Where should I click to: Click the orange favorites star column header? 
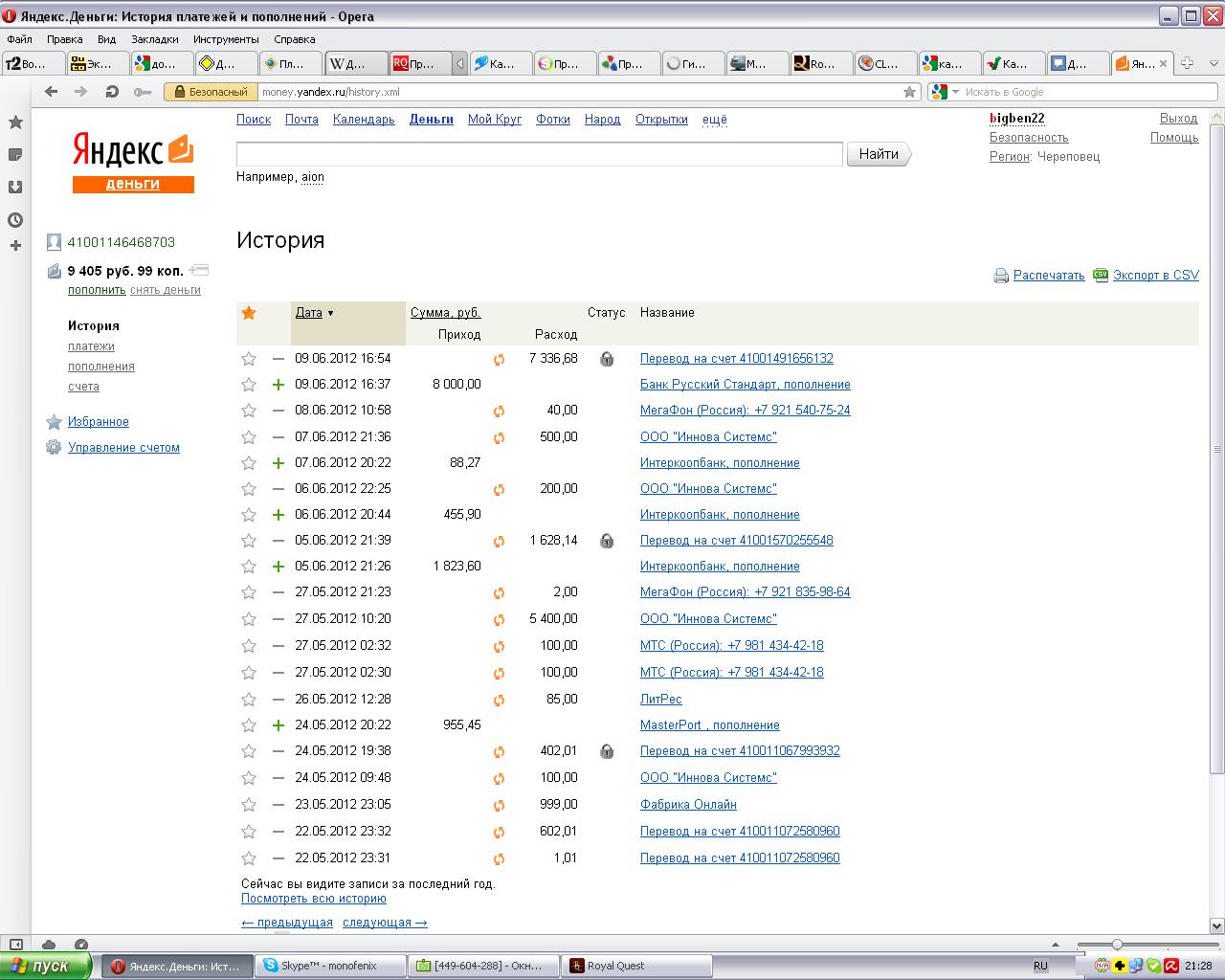click(x=249, y=313)
